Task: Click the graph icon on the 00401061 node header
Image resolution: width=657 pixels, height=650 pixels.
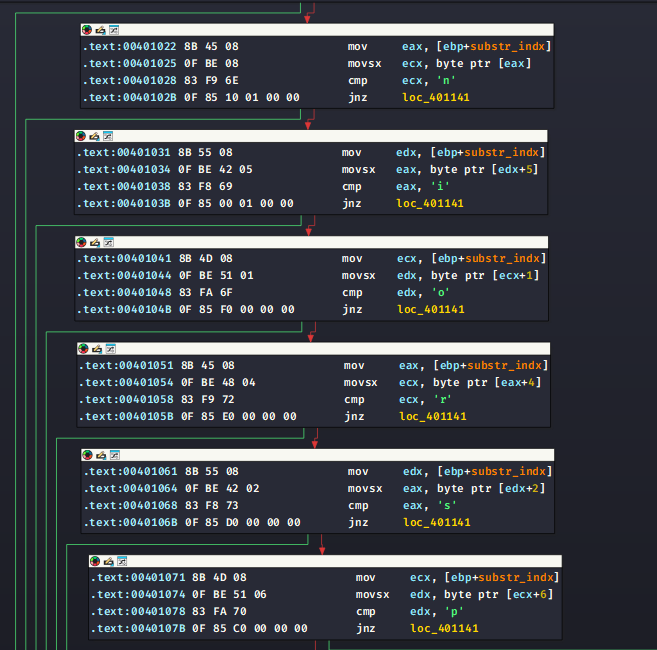Action: [114, 455]
